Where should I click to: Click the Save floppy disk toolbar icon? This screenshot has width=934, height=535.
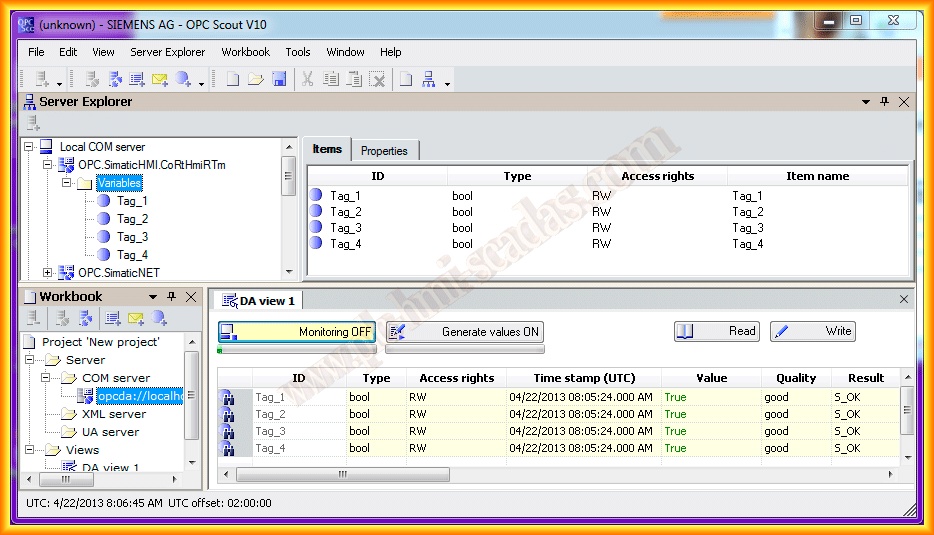279,79
